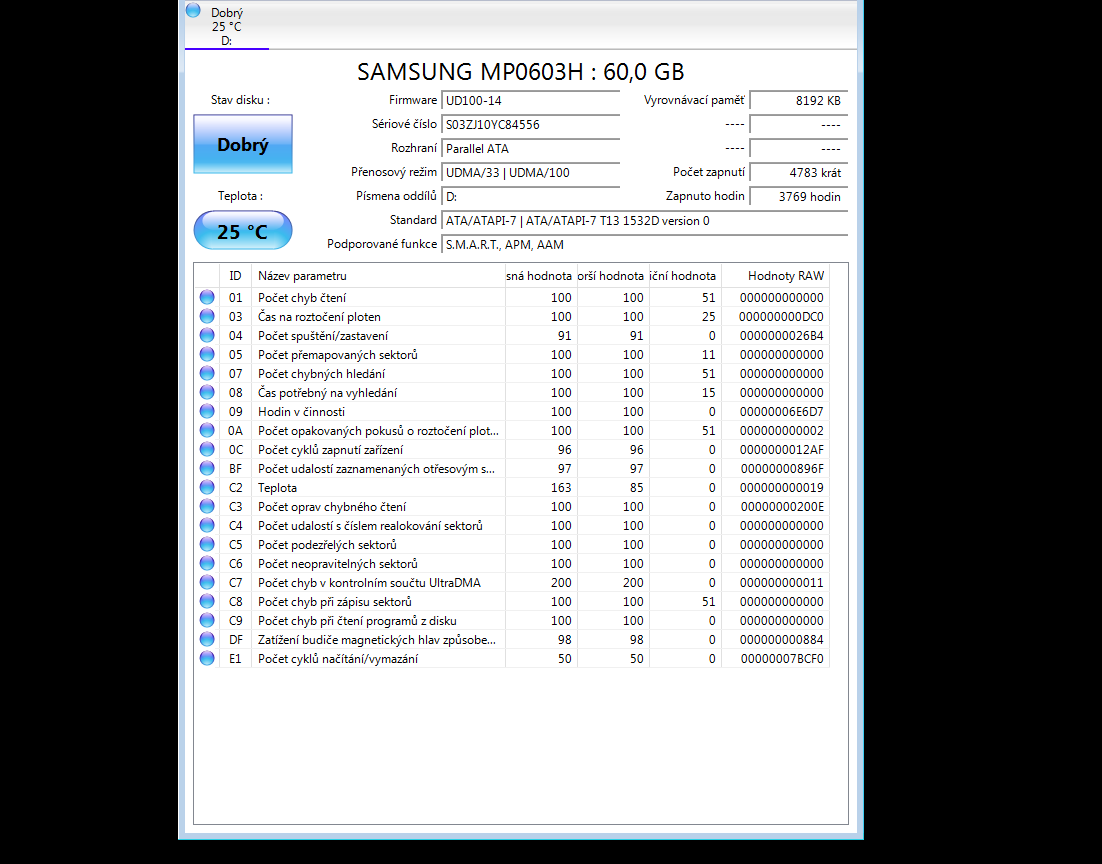Click the 4783 krát power-on count field
Viewport: 1102px width, 864px height.
pos(798,172)
